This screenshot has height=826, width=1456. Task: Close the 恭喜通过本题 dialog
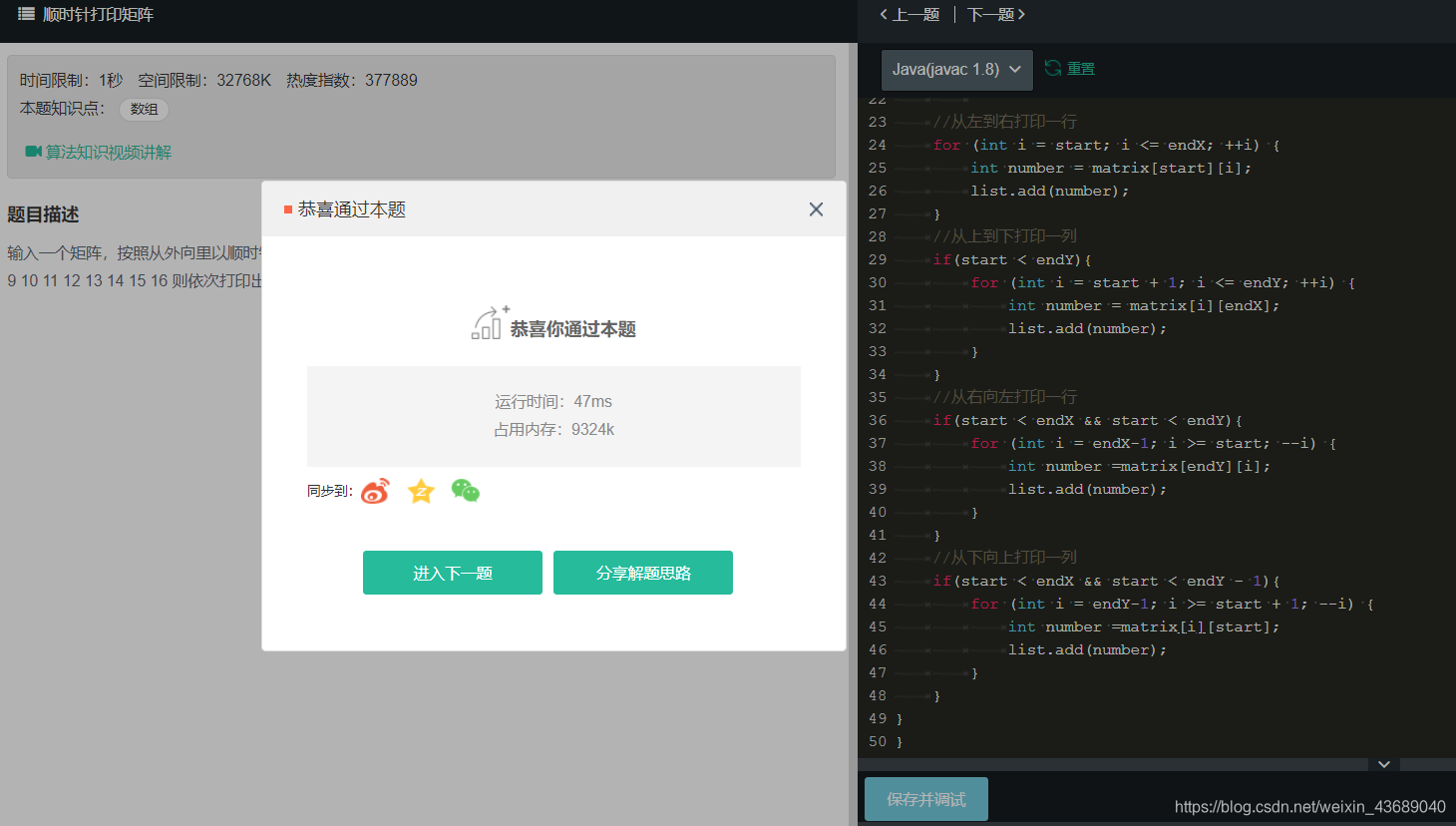coord(816,209)
